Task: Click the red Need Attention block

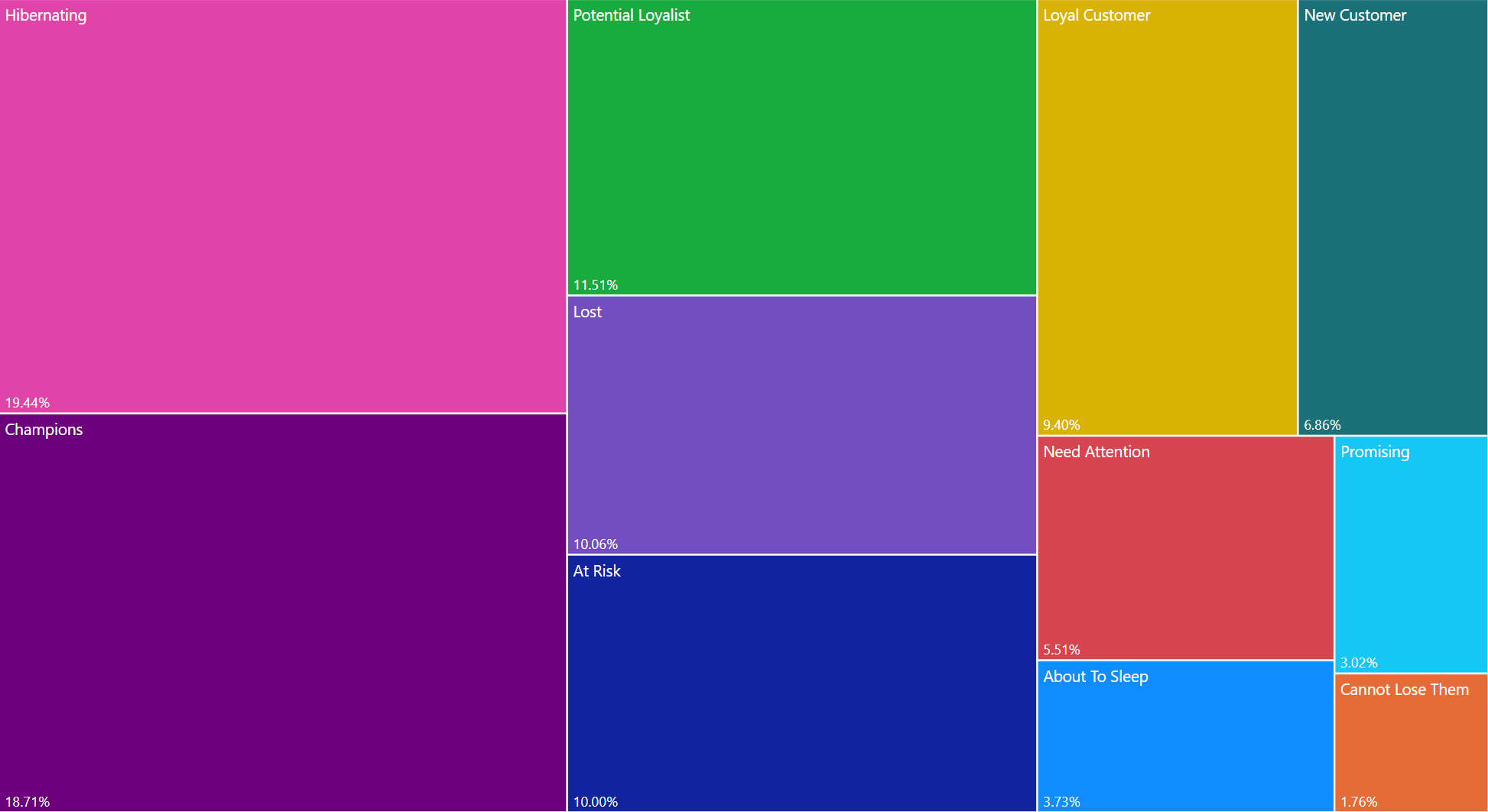Action: 1185,548
